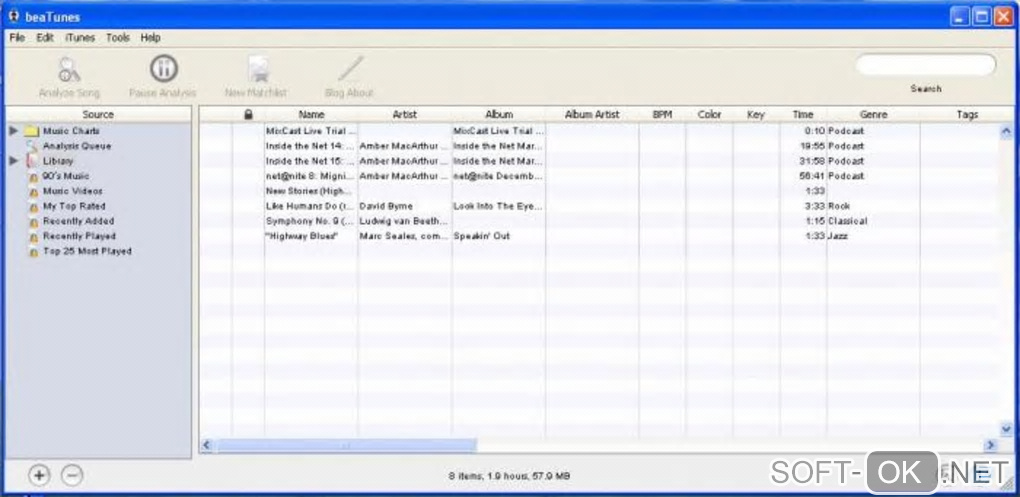Sort by the BPM column header

click(x=662, y=114)
